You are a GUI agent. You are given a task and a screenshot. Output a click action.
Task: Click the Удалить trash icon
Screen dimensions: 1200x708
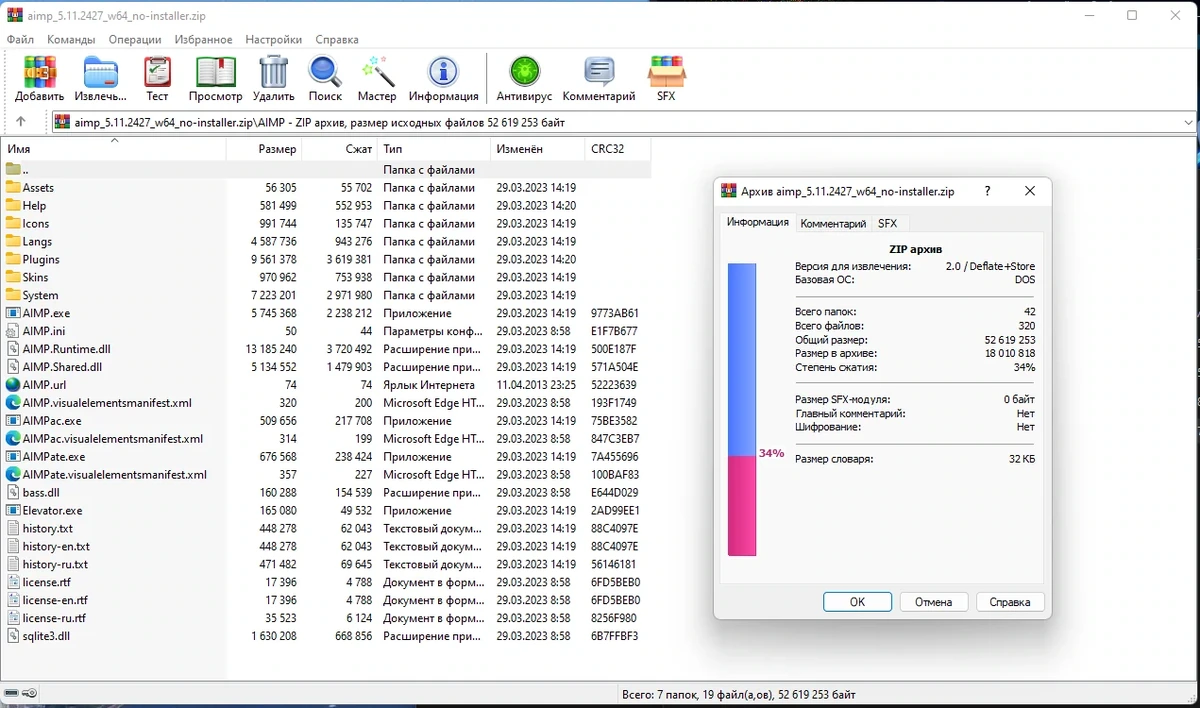point(273,73)
